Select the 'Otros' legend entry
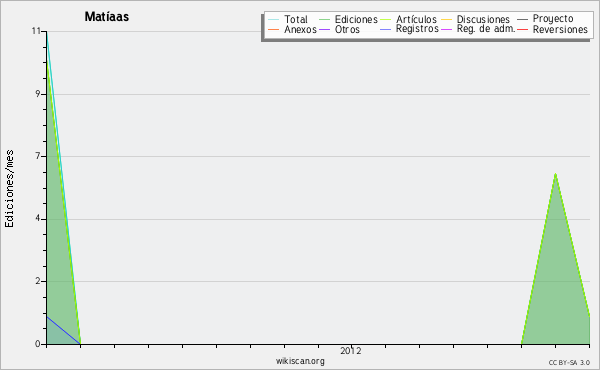600x370 pixels. pyautogui.click(x=347, y=29)
